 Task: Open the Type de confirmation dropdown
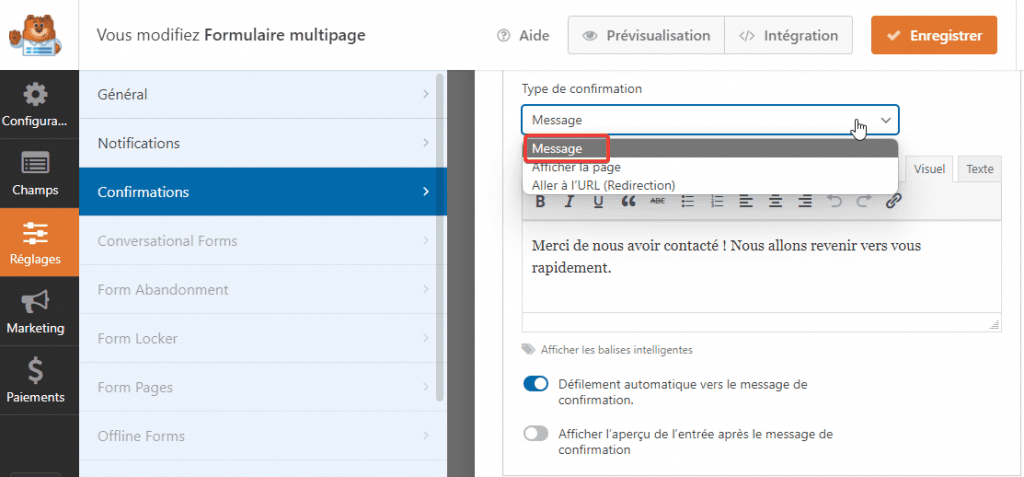coord(710,120)
